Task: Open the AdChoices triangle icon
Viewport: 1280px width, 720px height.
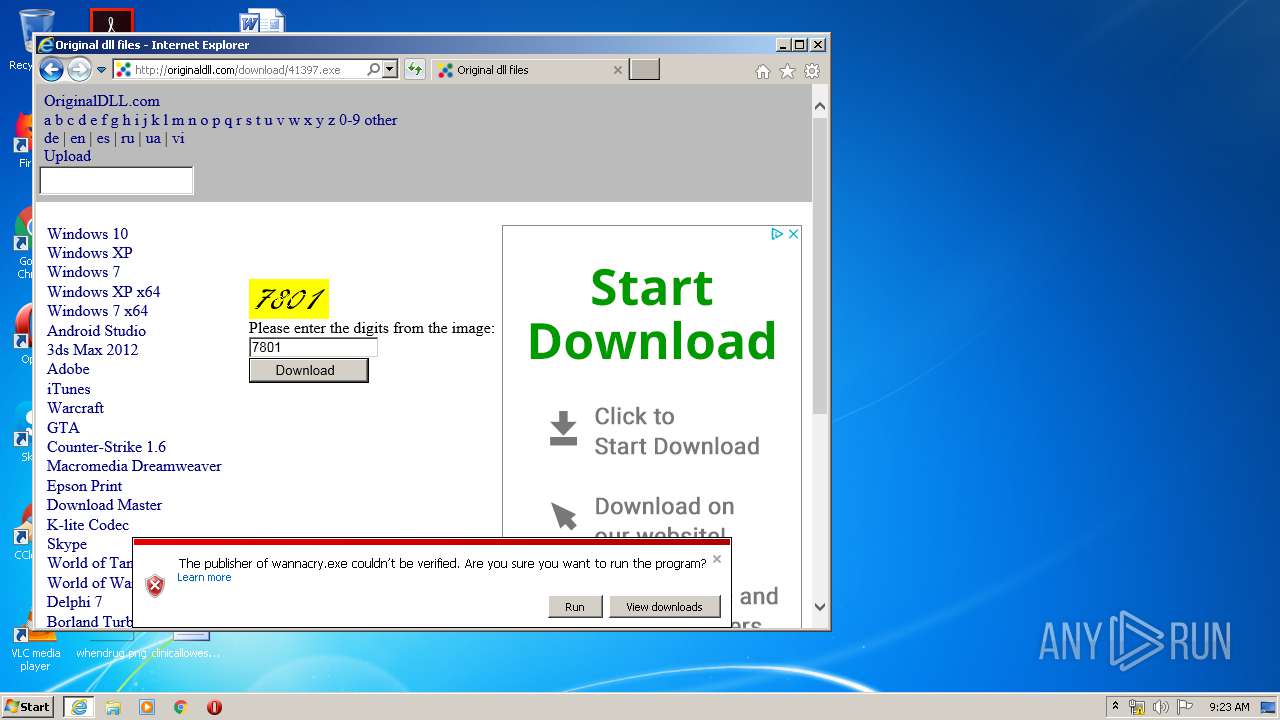Action: [777, 234]
